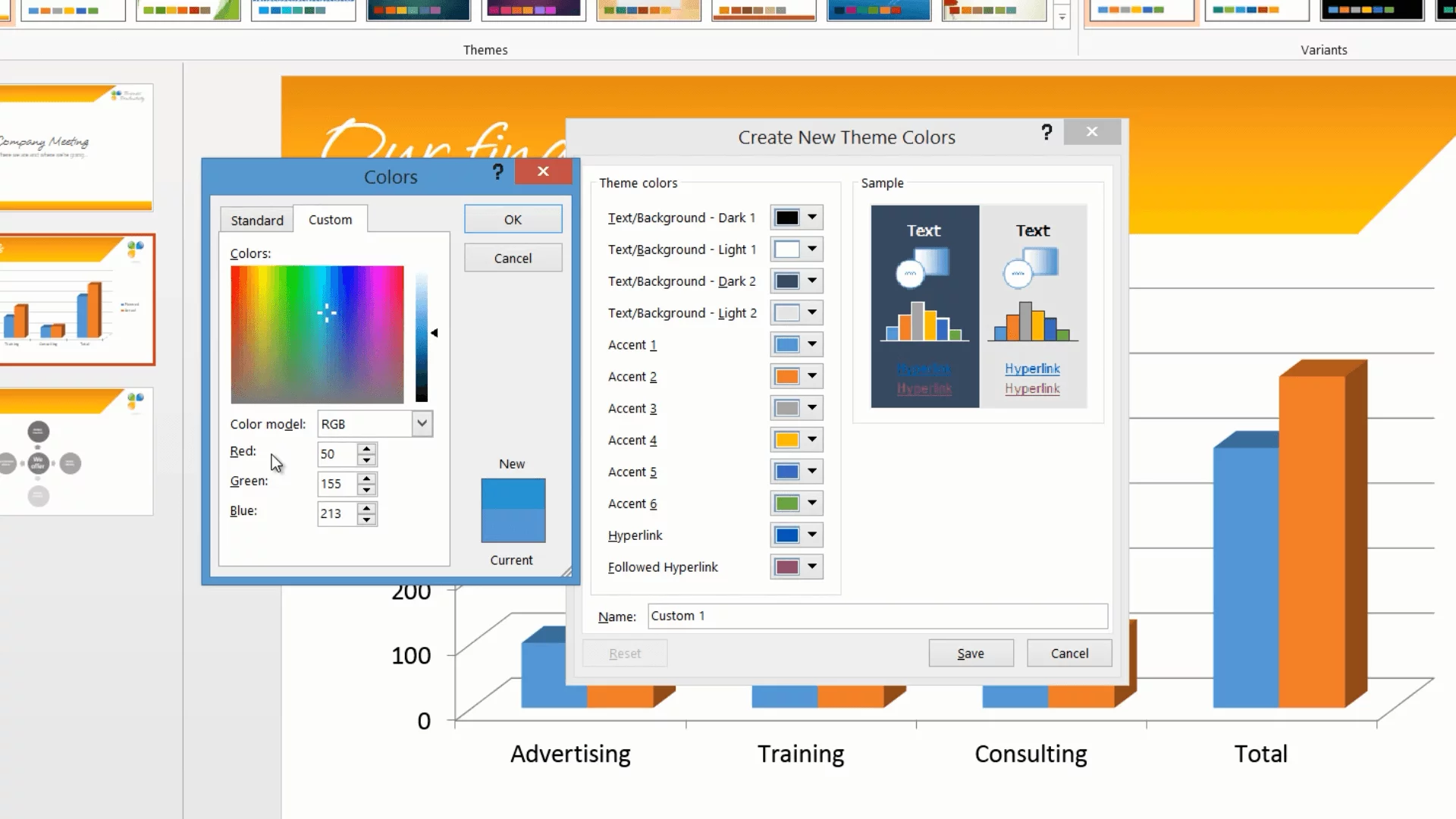
Task: Expand the Themes gallery more arrow
Action: click(1062, 17)
